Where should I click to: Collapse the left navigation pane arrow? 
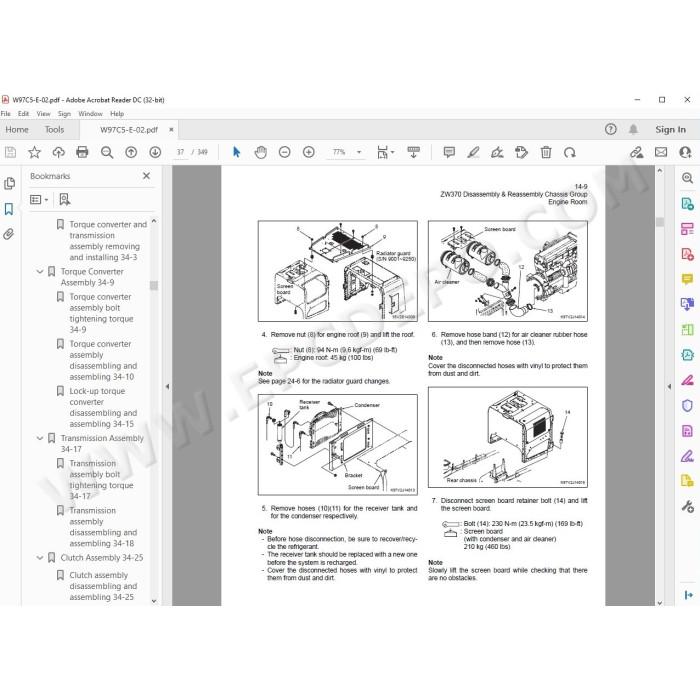[x=167, y=387]
